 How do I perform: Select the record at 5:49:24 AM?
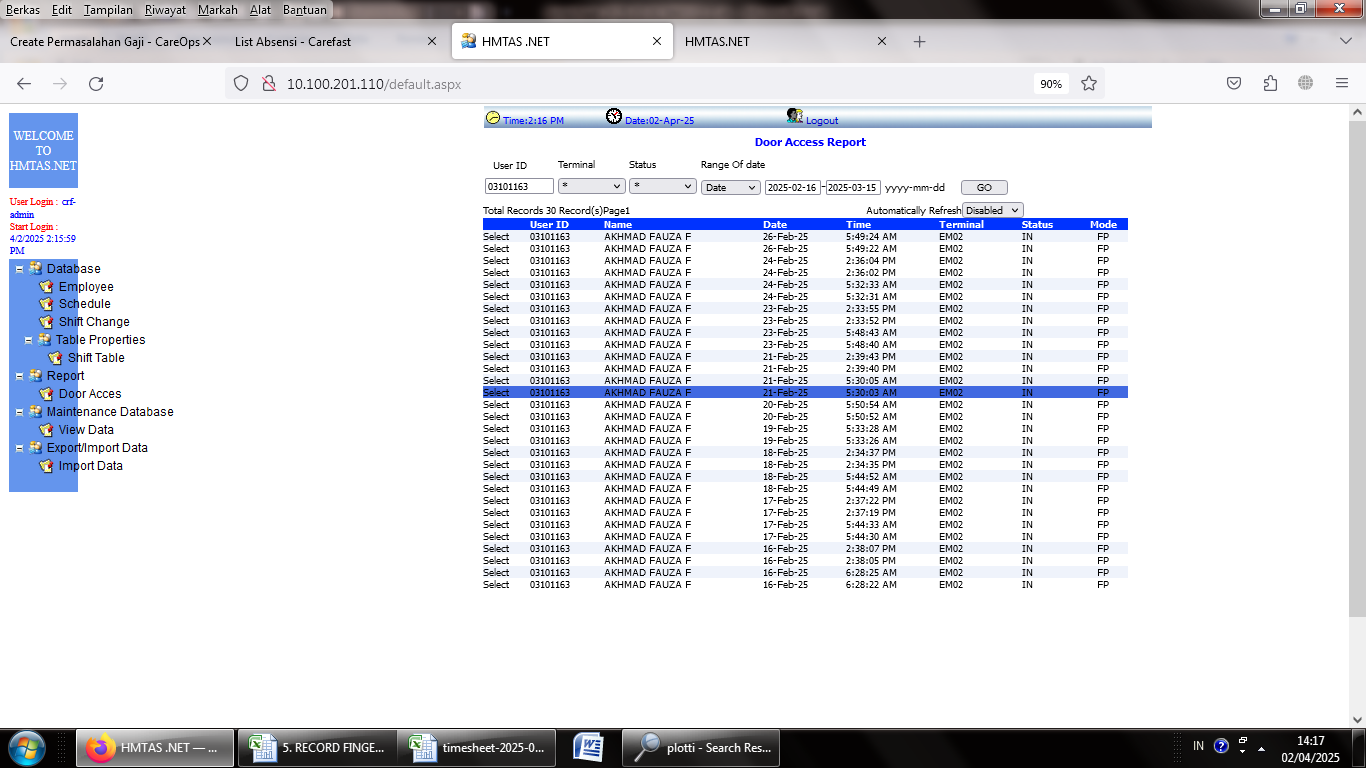[x=496, y=237]
